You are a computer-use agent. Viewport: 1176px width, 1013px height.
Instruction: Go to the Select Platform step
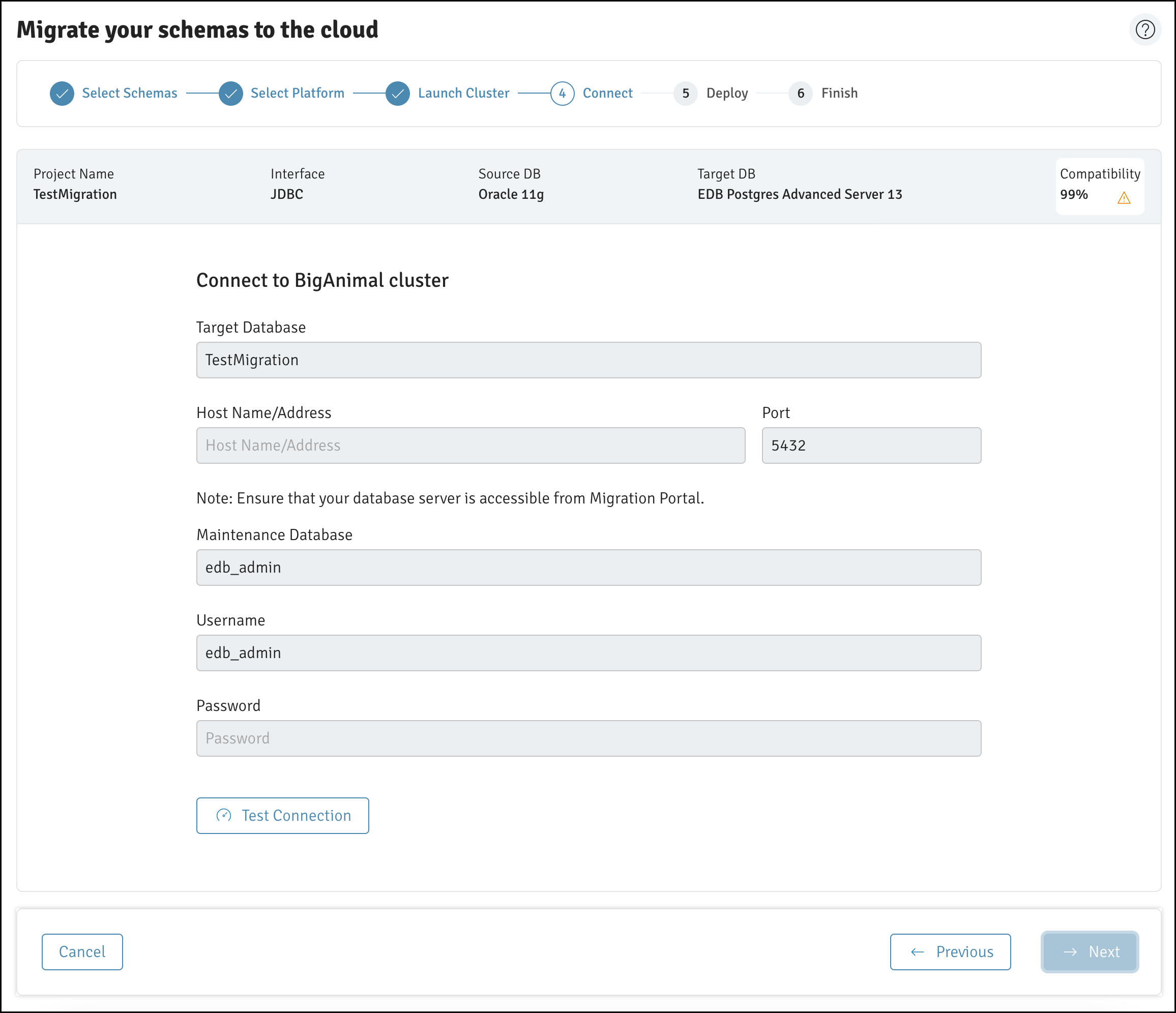tap(298, 93)
